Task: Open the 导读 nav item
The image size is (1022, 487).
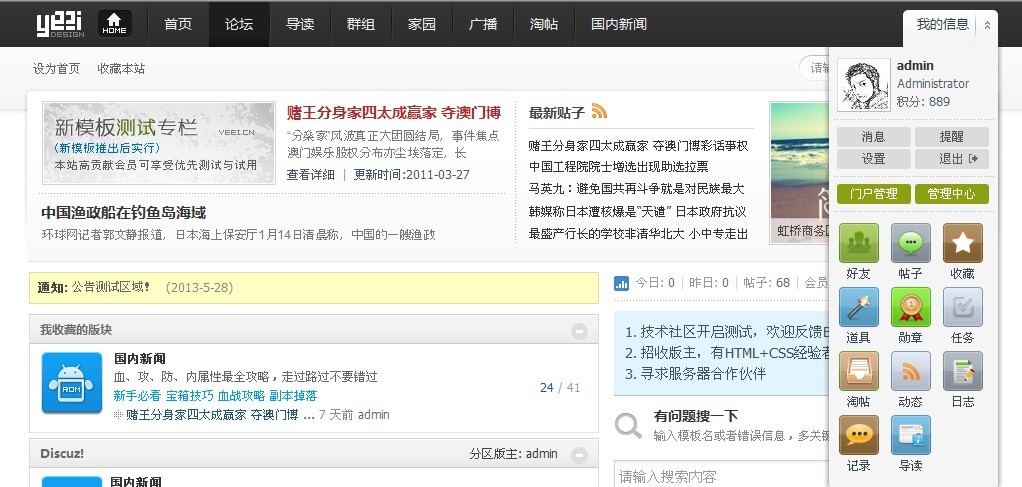Action: [300, 24]
